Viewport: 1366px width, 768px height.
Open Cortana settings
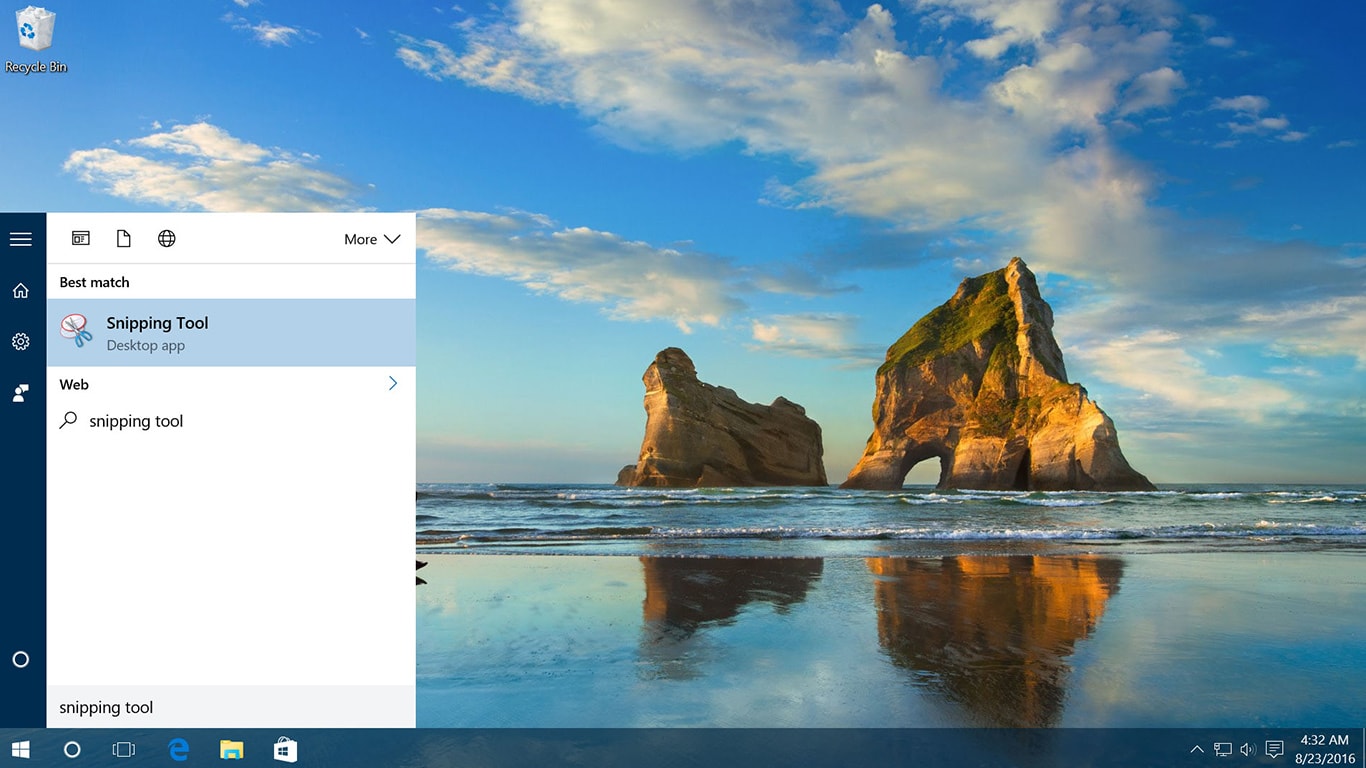tap(21, 341)
